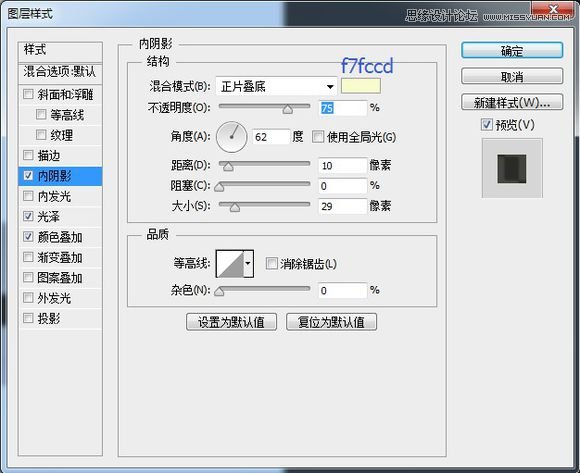This screenshot has width=580, height=473.
Task: Enable the 图案叠加 checkbox
Action: tap(28, 277)
